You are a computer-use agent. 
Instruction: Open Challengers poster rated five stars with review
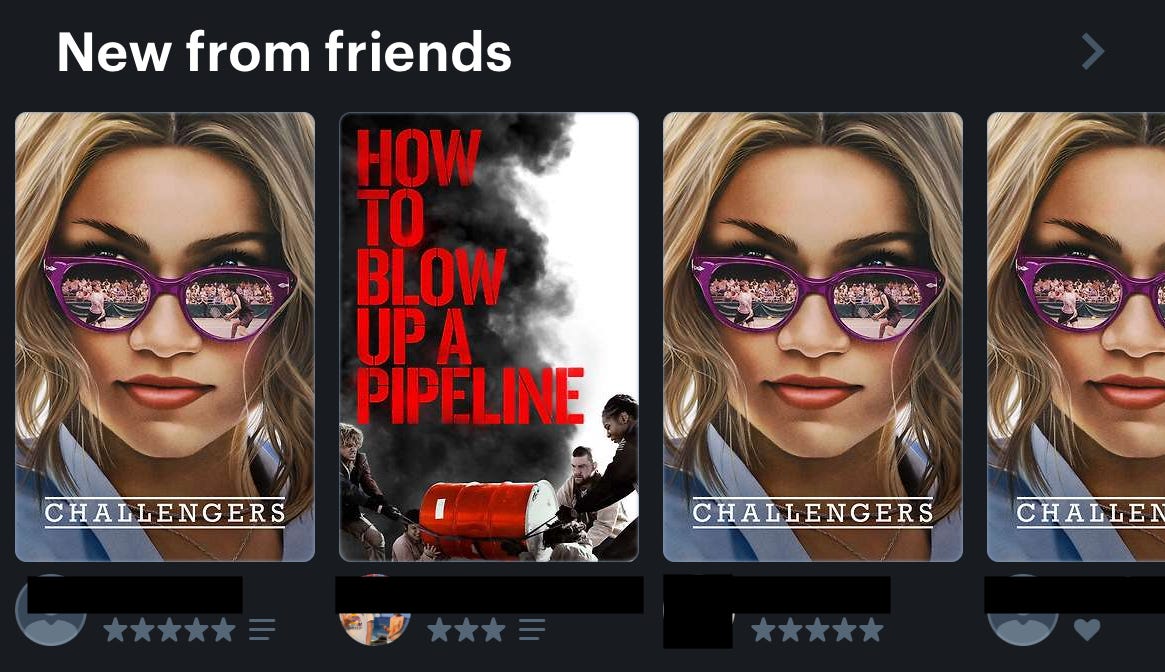coord(165,337)
